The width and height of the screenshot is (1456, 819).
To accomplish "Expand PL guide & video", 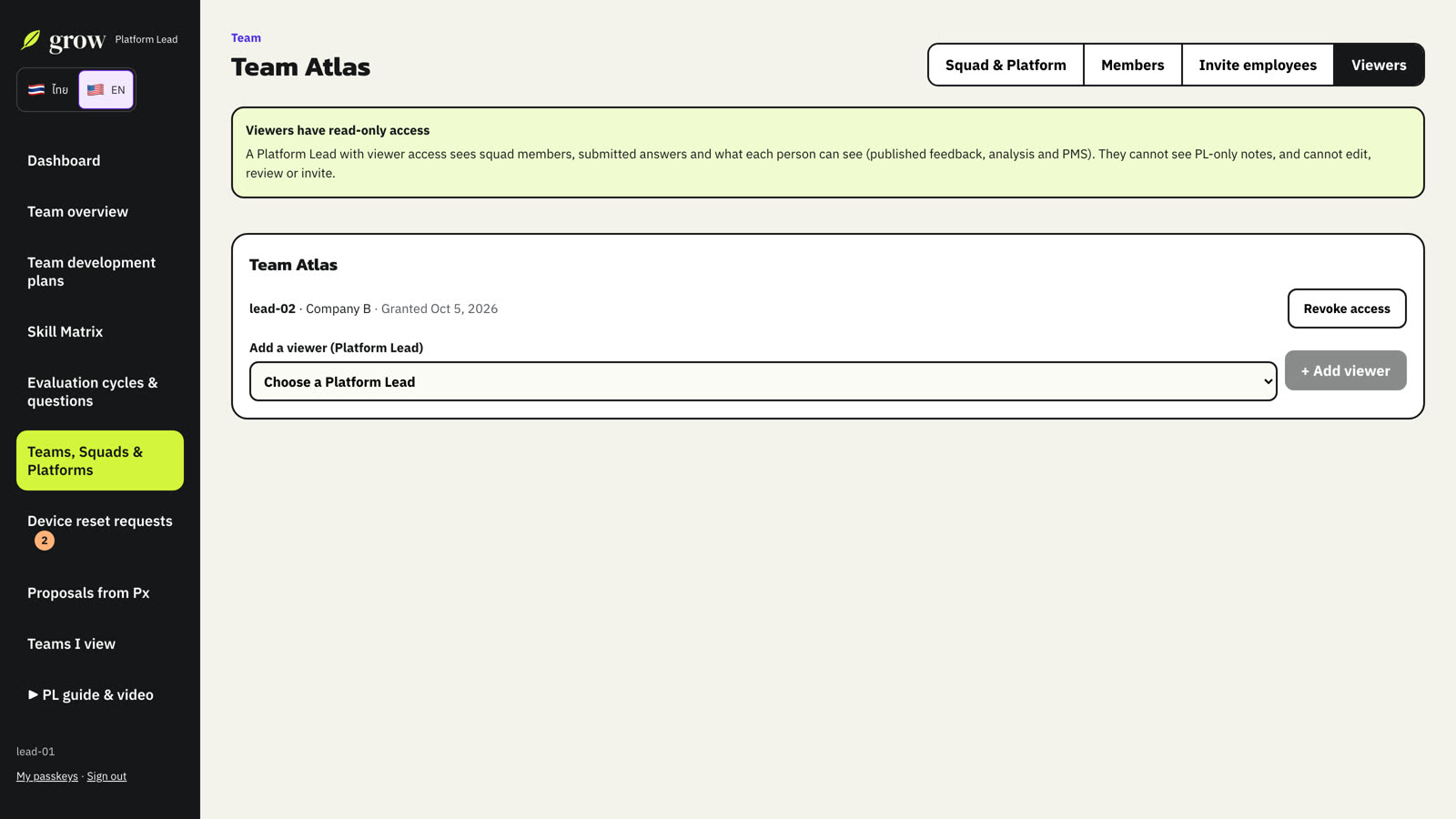I will click(100, 695).
